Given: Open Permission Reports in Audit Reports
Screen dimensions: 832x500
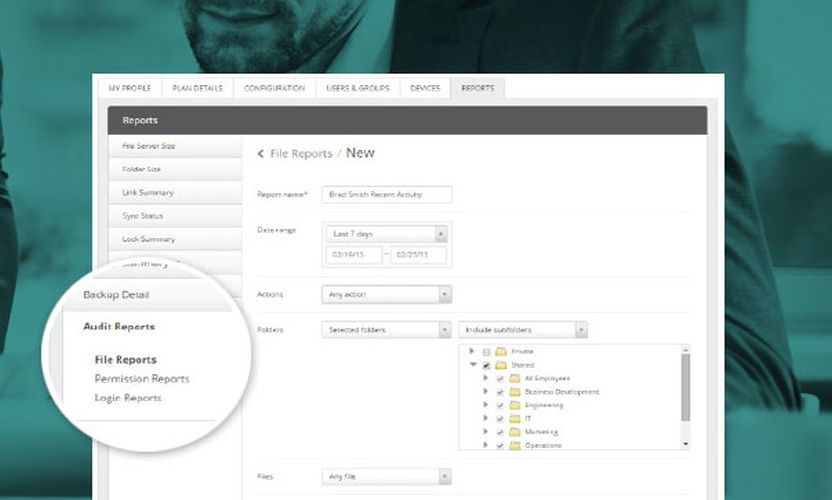Looking at the screenshot, I should (142, 379).
